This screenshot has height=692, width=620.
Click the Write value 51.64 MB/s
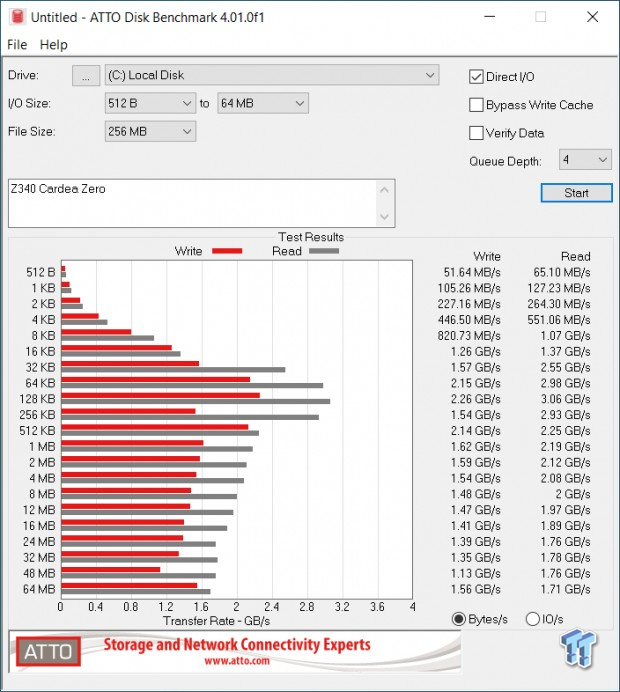(x=472, y=272)
